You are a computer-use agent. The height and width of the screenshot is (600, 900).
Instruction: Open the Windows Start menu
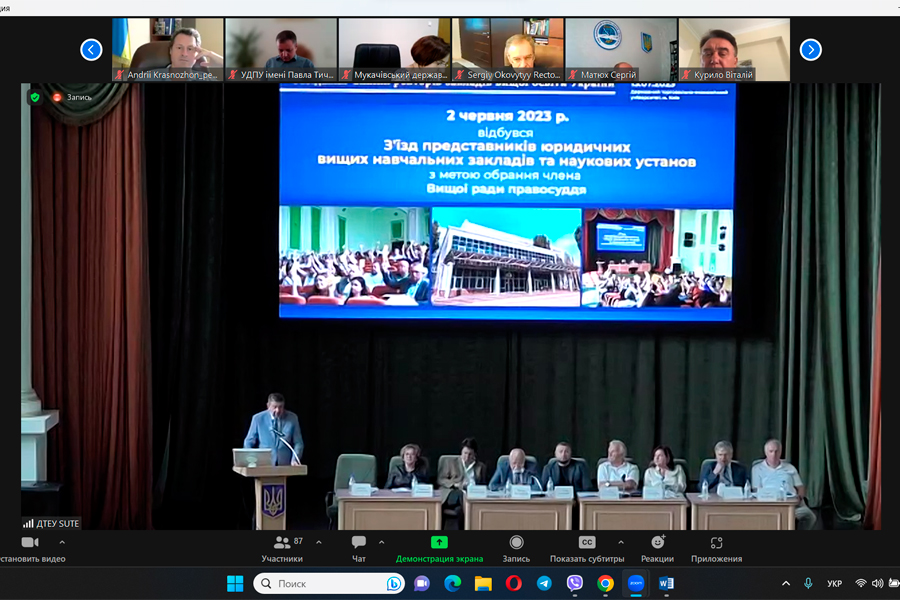point(235,584)
